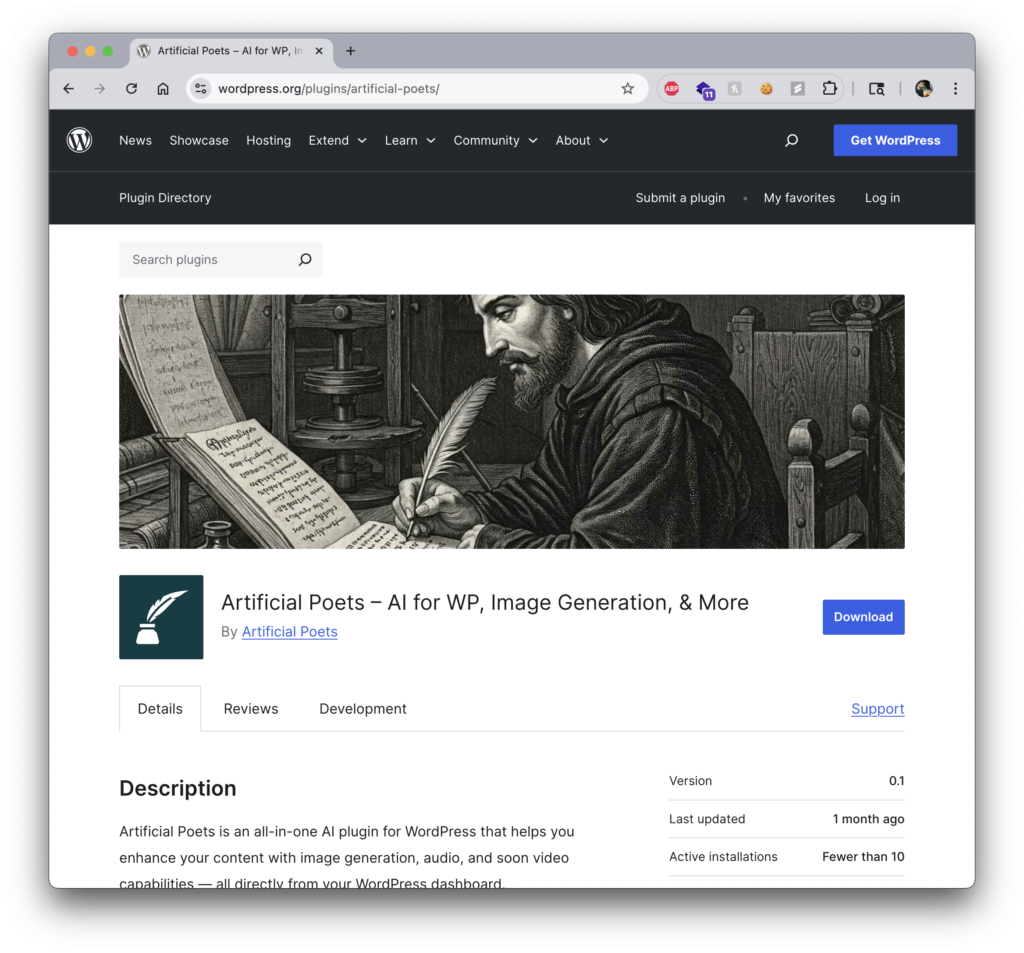Open the AdBlock Plus extension icon
Image resolution: width=1024 pixels, height=953 pixels.
(x=672, y=89)
